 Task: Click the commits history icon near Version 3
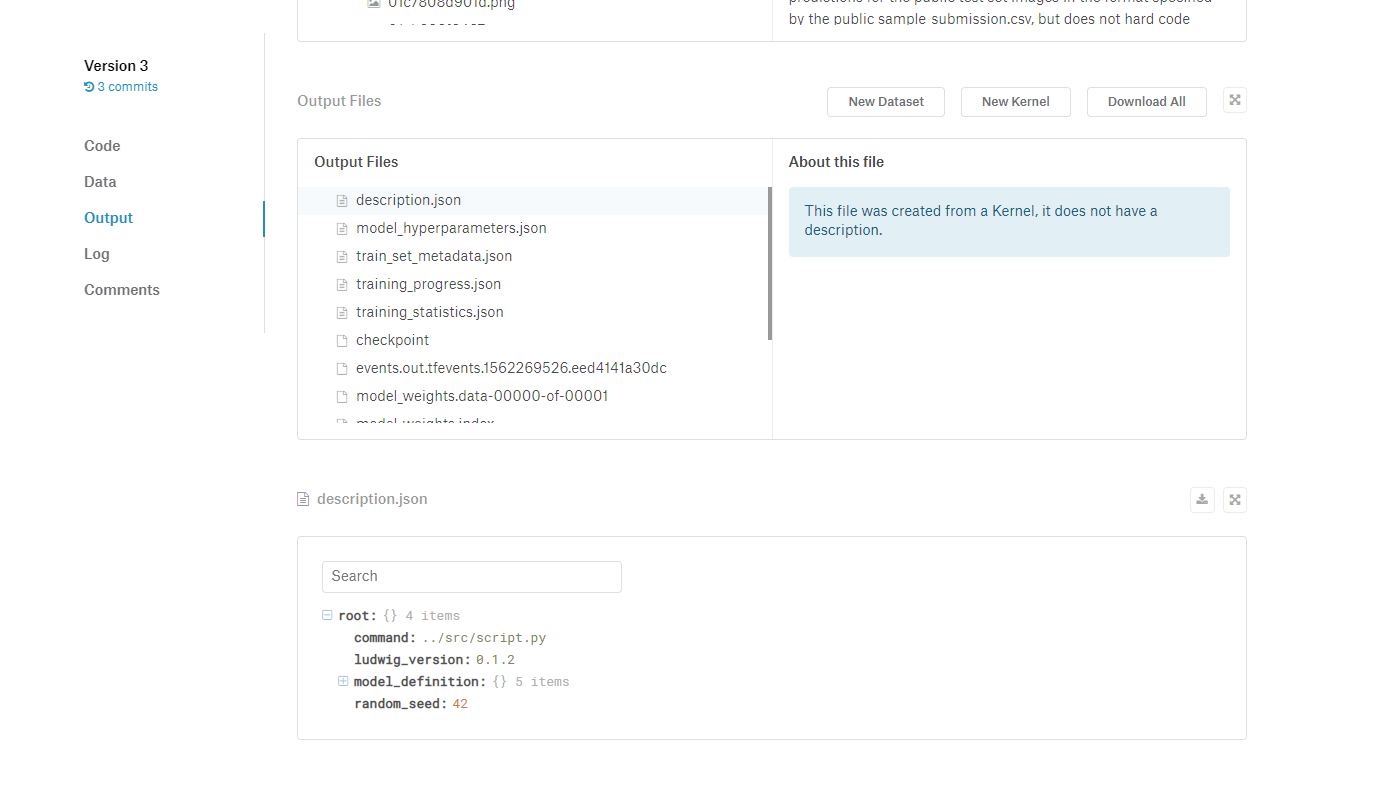(88, 86)
